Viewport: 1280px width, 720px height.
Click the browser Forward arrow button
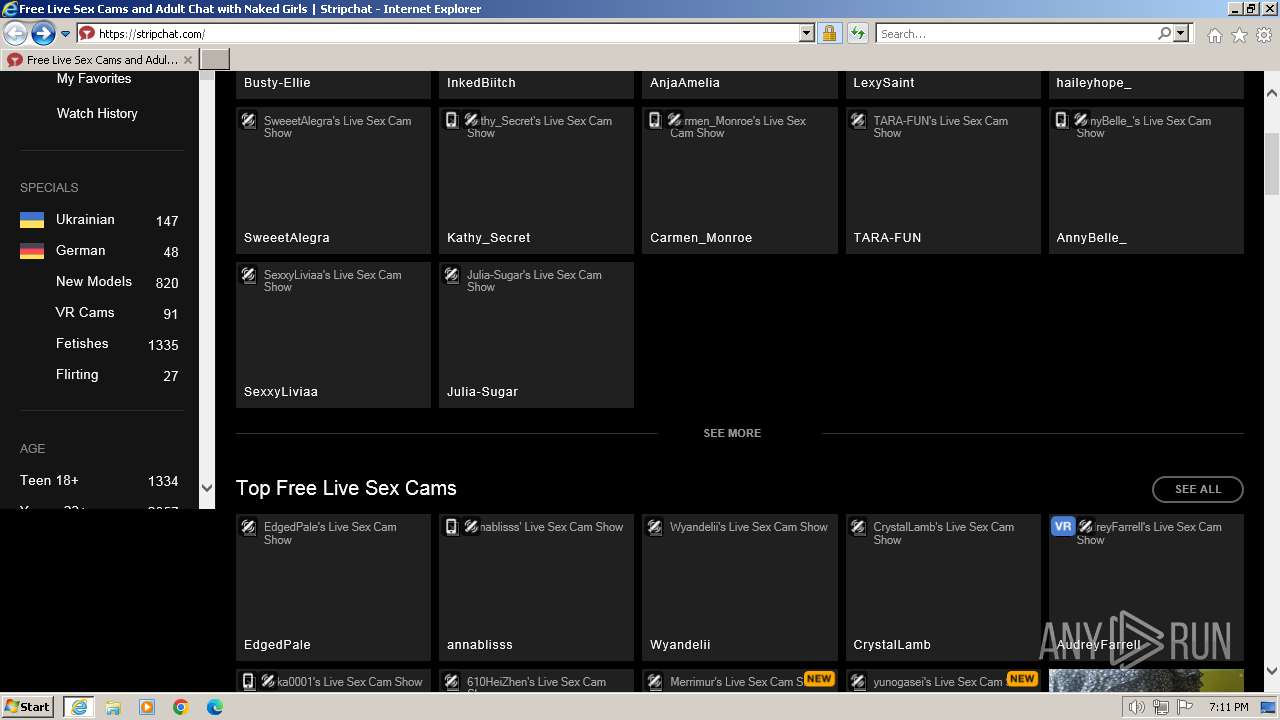pyautogui.click(x=42, y=34)
